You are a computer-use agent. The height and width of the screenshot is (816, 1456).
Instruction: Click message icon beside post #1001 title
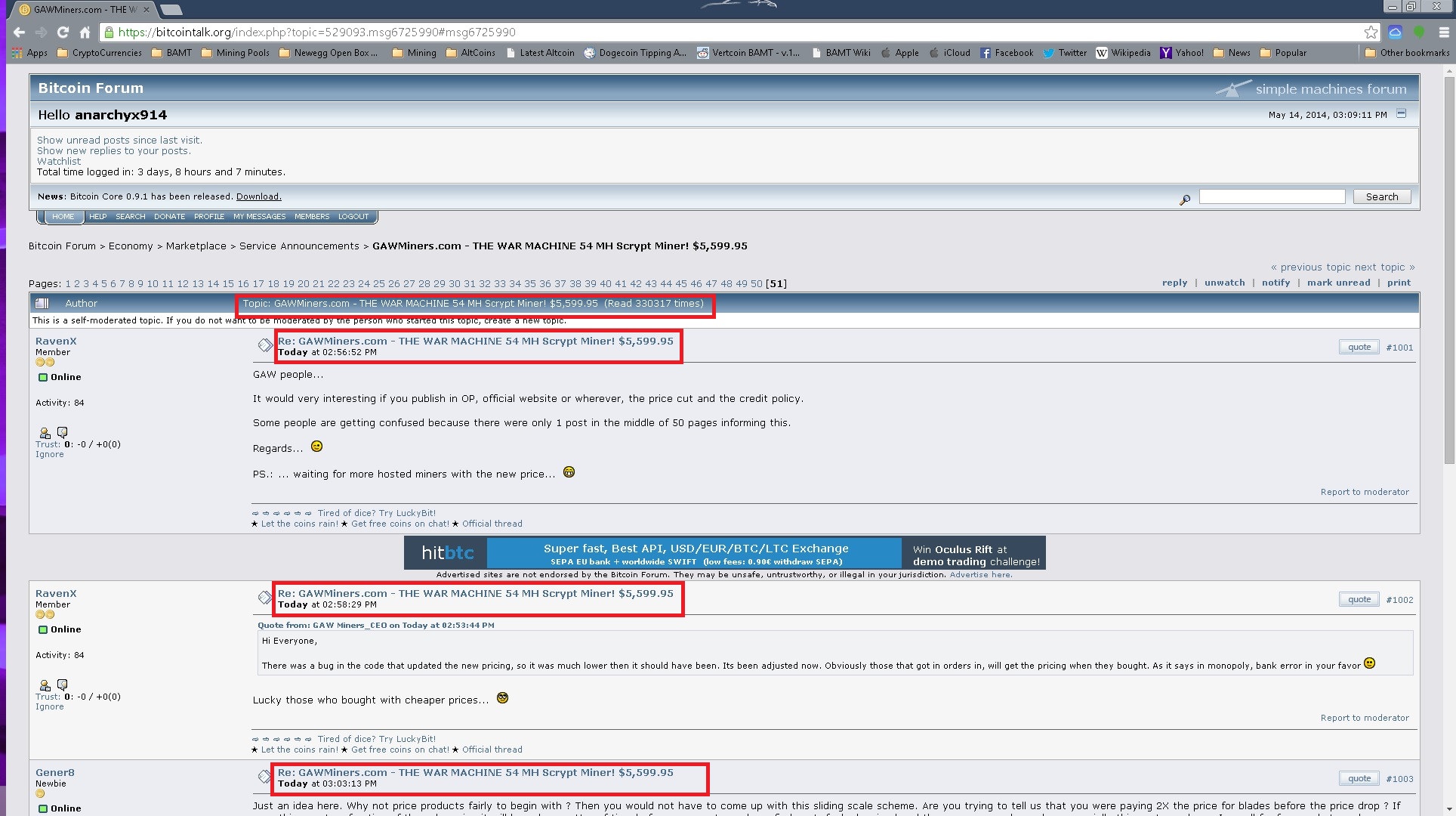point(264,345)
